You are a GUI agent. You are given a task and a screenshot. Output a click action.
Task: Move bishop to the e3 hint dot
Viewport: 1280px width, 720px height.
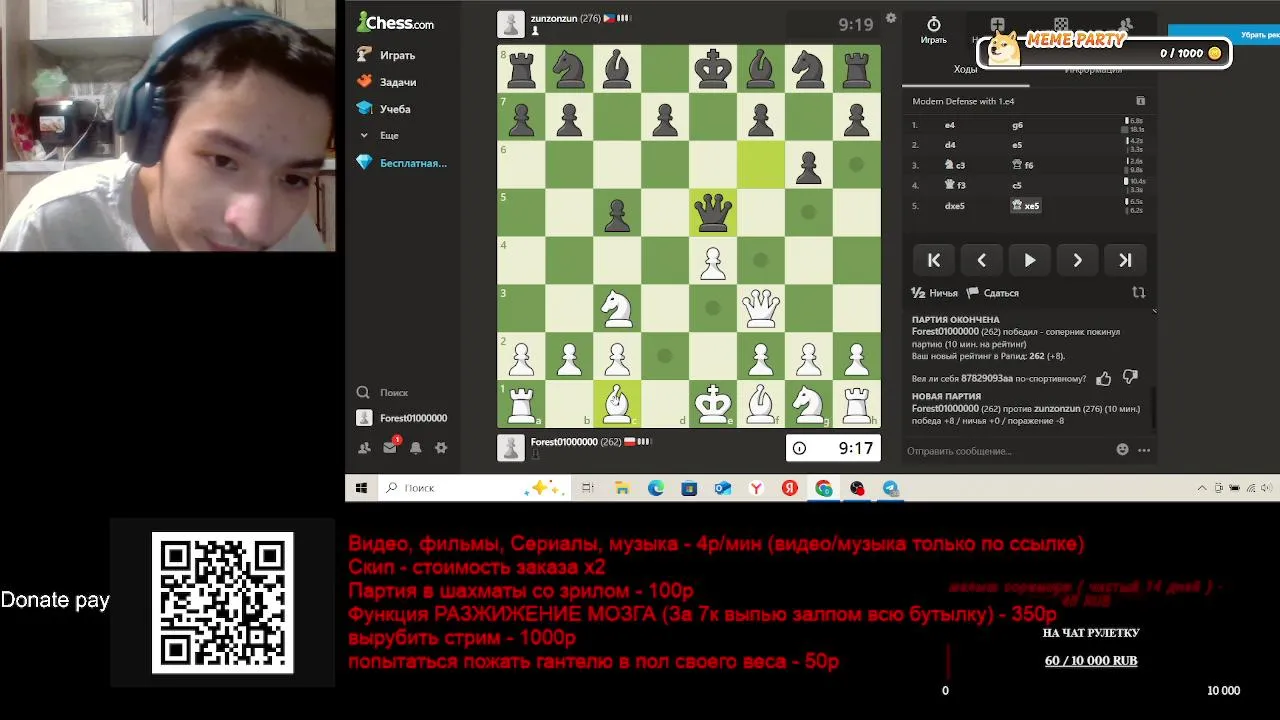[713, 308]
